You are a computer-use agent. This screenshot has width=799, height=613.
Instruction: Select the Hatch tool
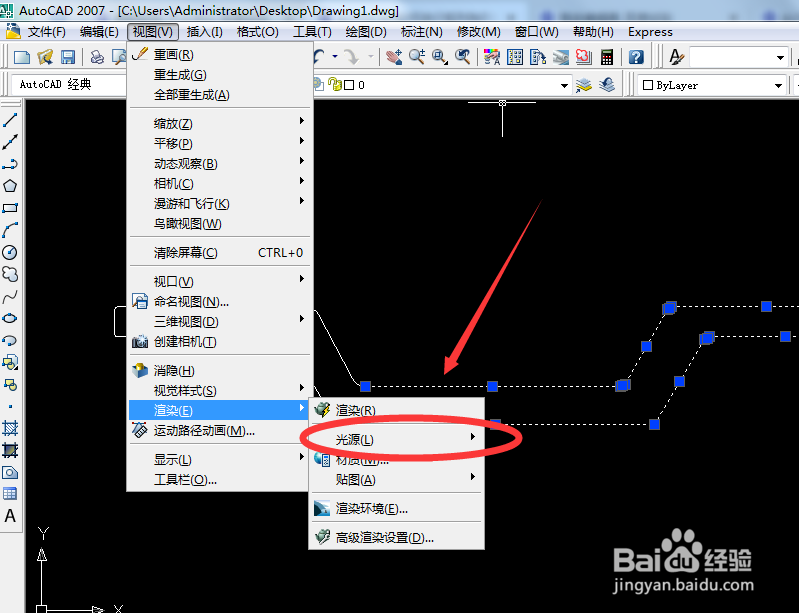(x=10, y=429)
